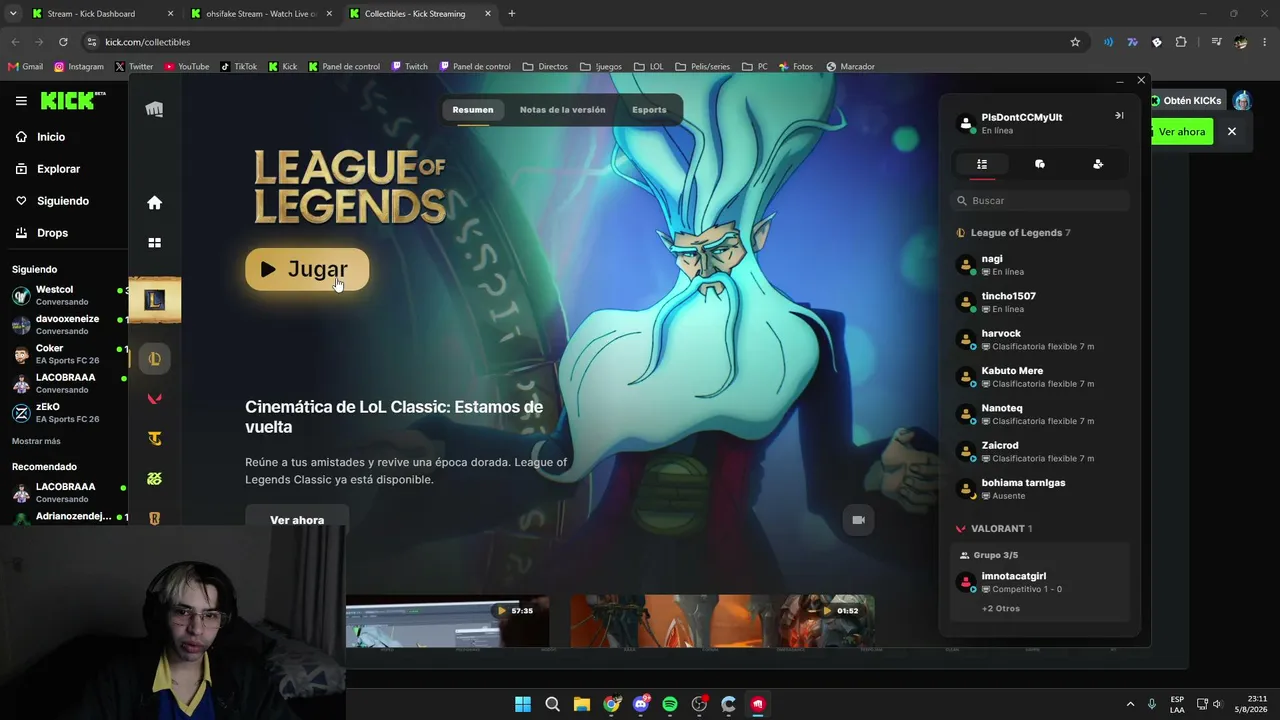1280x720 pixels.
Task: Expand the PC bookmark folder
Action: click(755, 67)
